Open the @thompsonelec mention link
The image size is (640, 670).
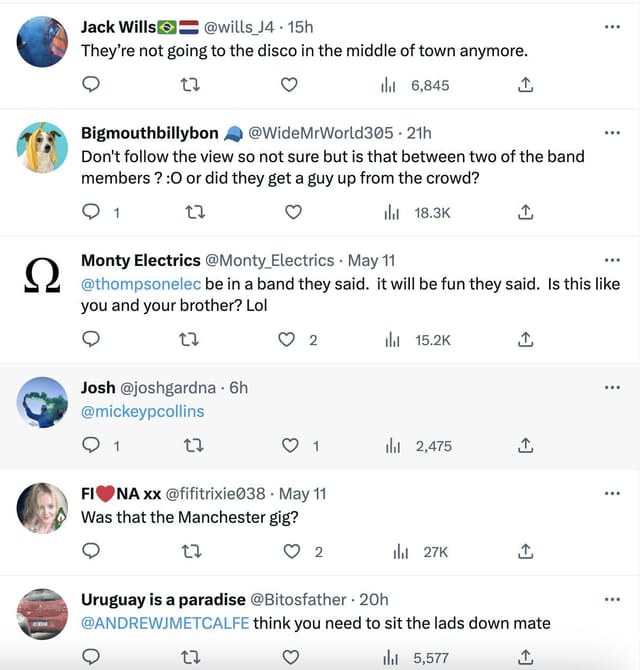click(141, 284)
